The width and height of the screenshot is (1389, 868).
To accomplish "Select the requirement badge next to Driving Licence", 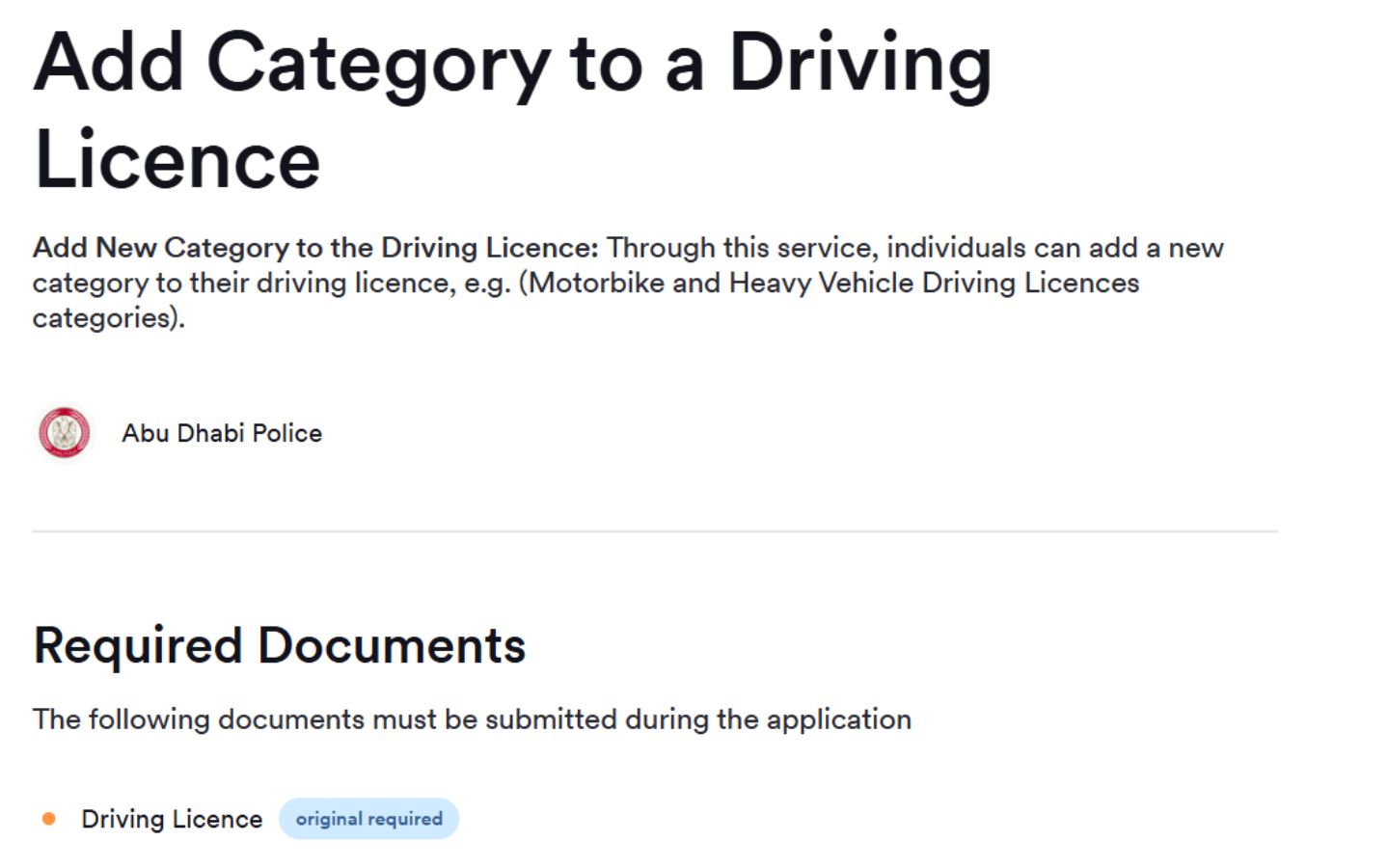I will (369, 818).
